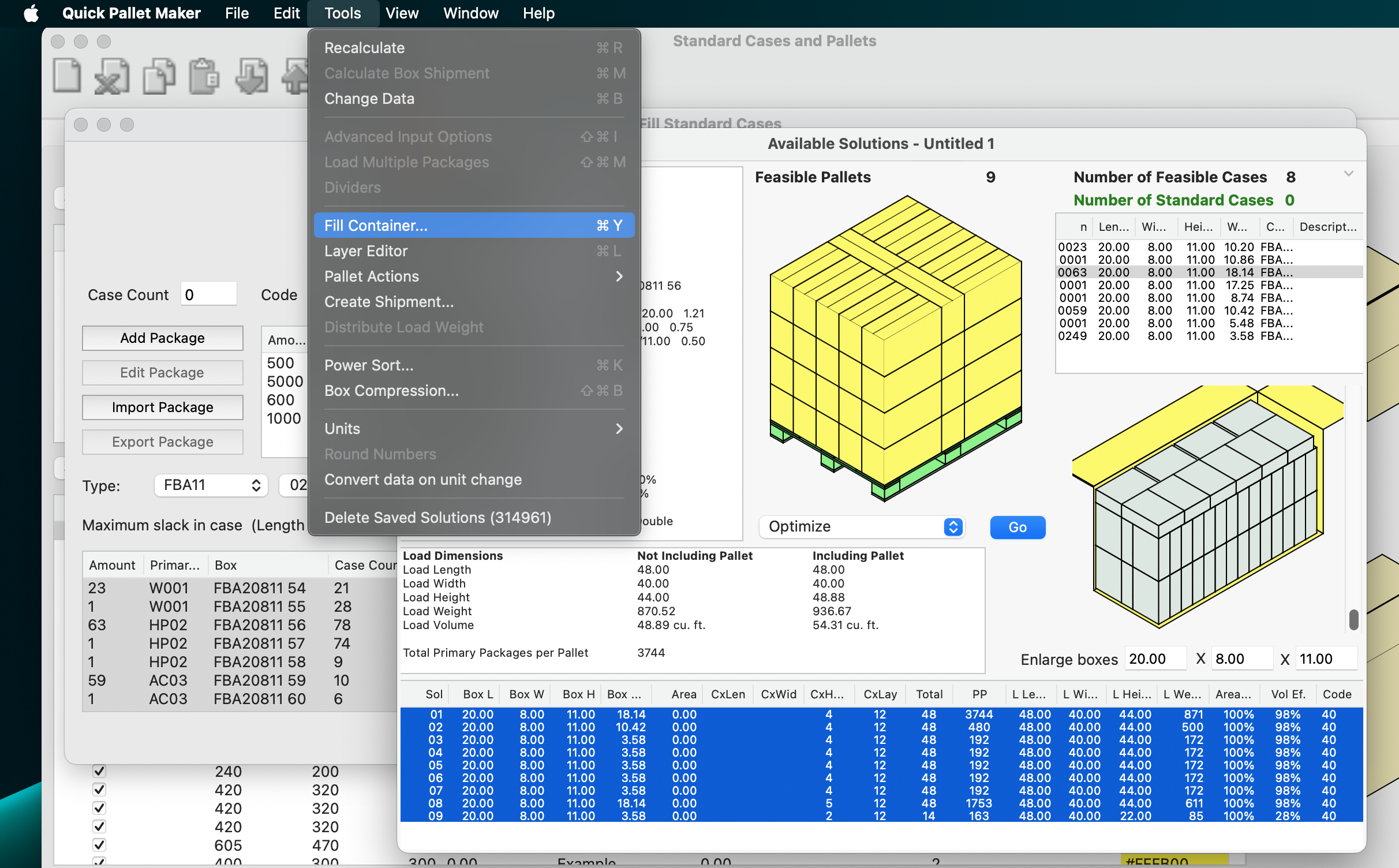The image size is (1399, 868).
Task: Click the Amount column header in package table
Action: coord(112,565)
